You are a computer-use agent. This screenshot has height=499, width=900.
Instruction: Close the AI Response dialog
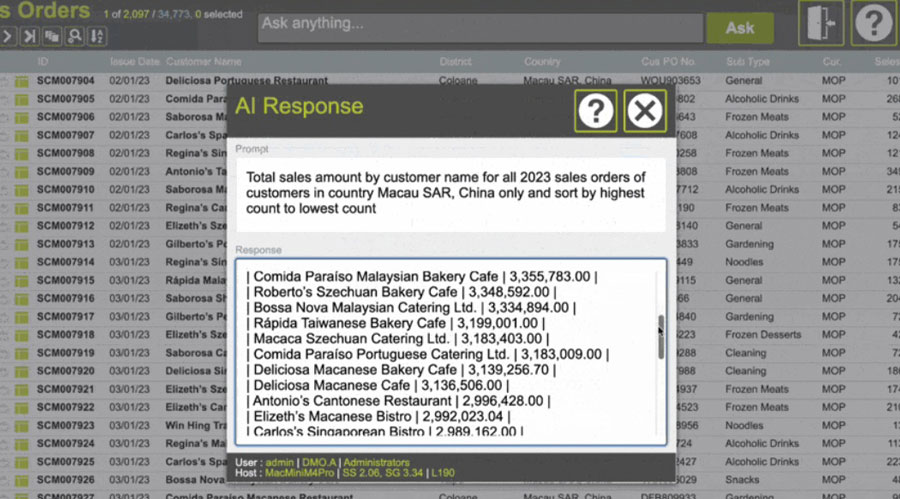pos(645,110)
